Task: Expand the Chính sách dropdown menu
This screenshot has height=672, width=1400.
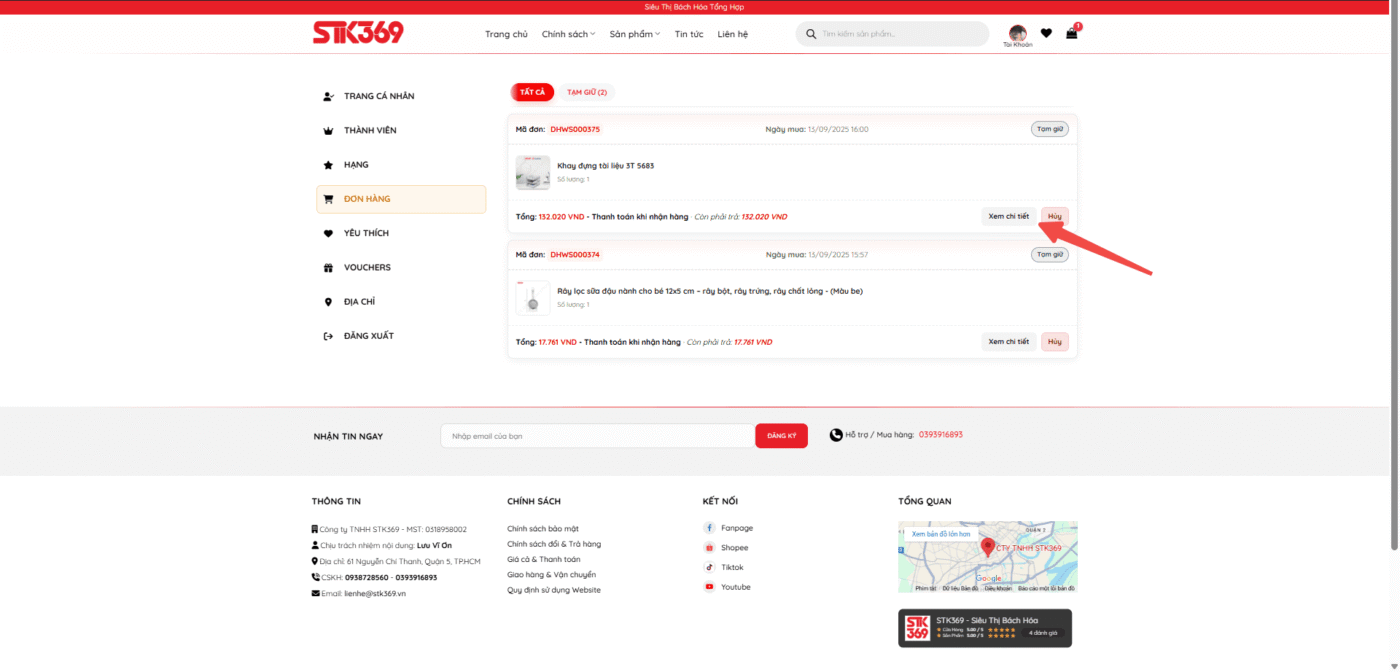Action: pos(568,34)
